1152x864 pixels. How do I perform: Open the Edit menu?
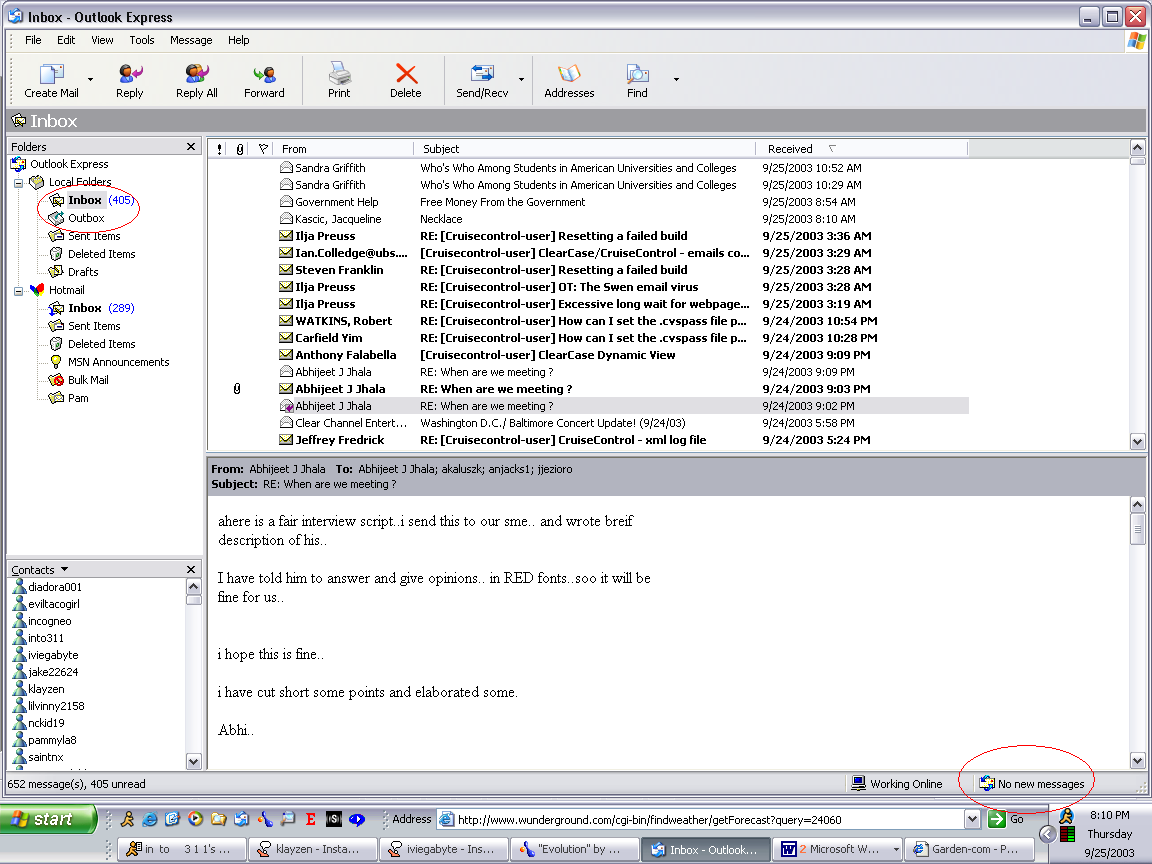[x=66, y=40]
